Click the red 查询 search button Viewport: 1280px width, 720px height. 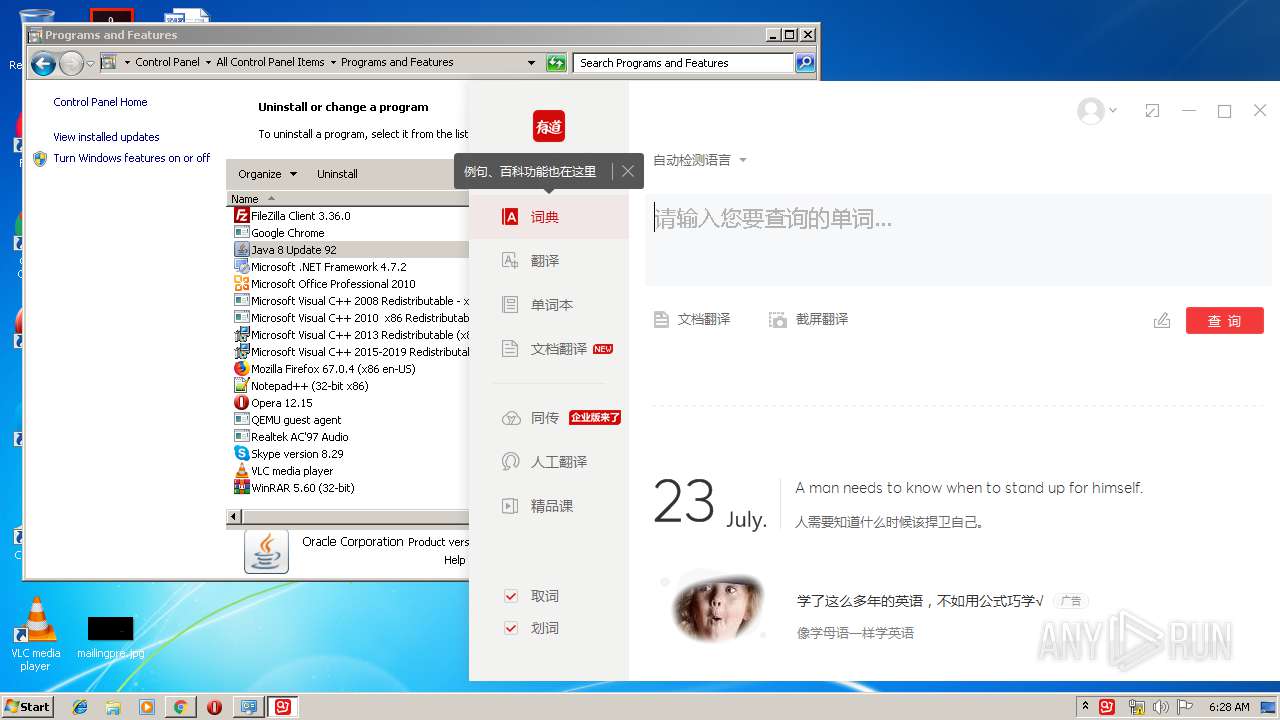point(1225,320)
